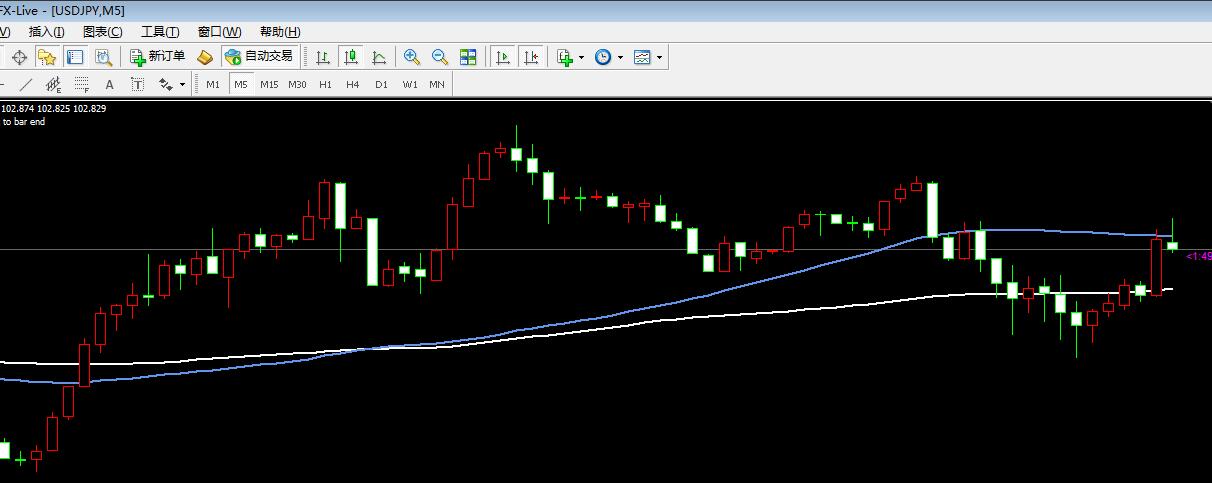
Task: Tile chart windows with the grid icon
Action: coord(467,57)
